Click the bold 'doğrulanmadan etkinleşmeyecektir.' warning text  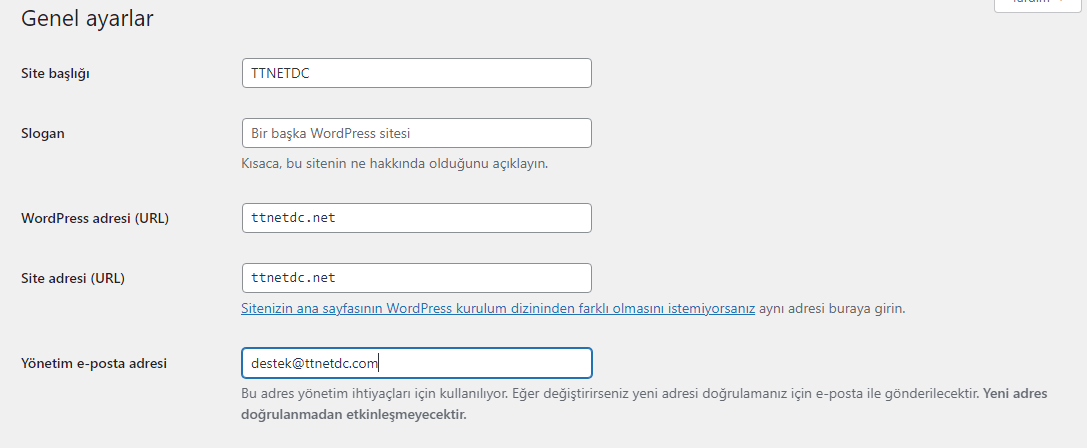354,415
